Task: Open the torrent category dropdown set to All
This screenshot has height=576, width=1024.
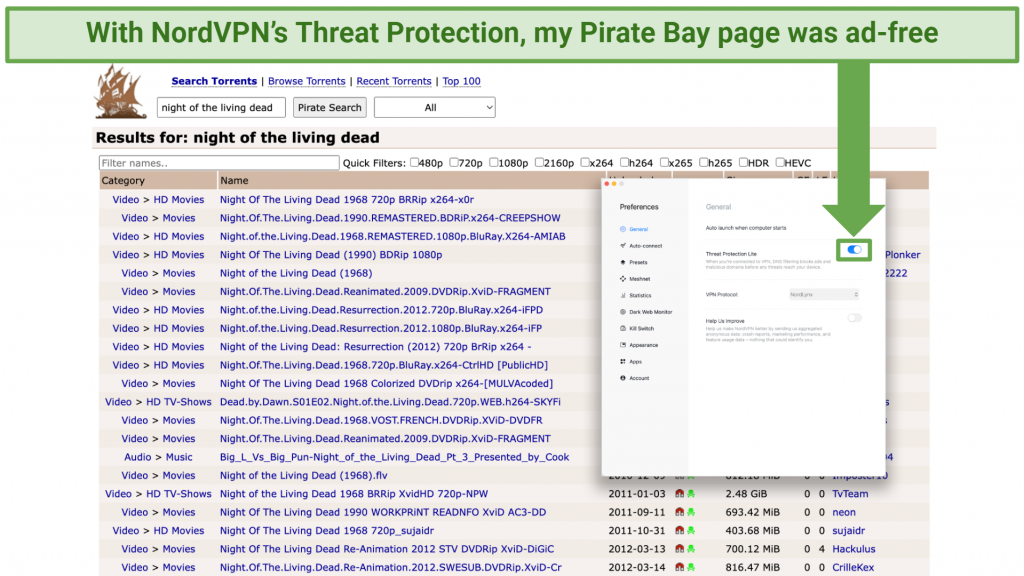Action: coord(434,107)
